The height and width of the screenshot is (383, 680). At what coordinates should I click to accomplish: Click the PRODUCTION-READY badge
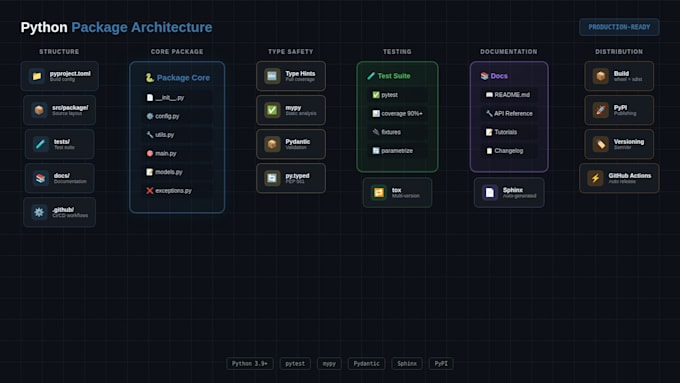pyautogui.click(x=619, y=27)
